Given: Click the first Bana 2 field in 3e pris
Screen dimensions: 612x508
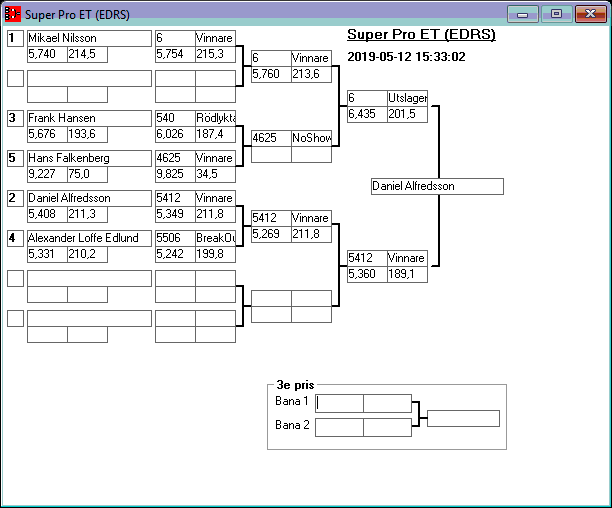Looking at the screenshot, I should point(339,427).
